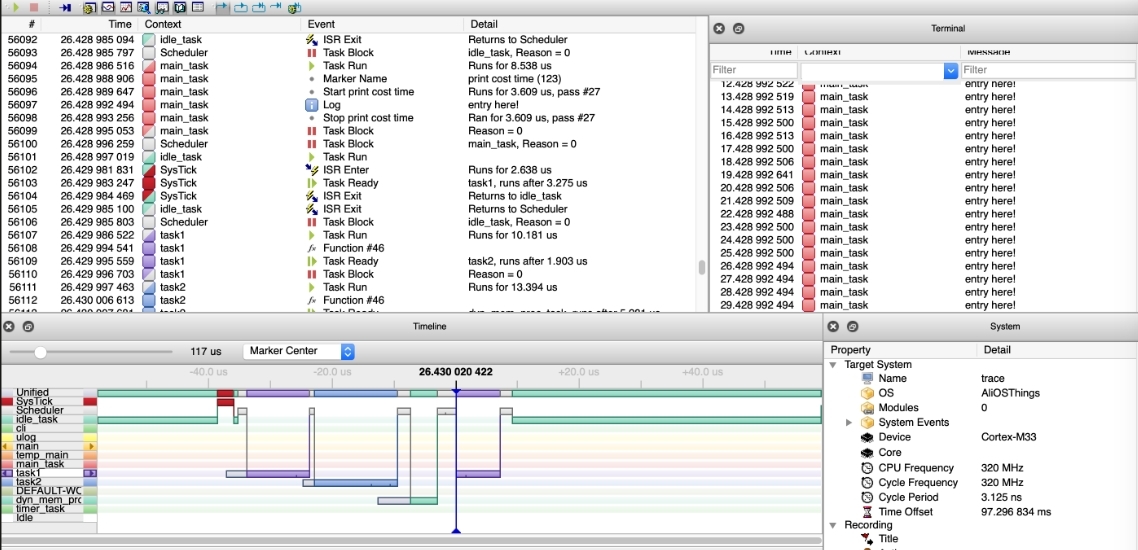The image size is (1138, 550).
Task: Click the rightmost gear-and-arrow toolbar icon
Action: pyautogui.click(x=295, y=8)
